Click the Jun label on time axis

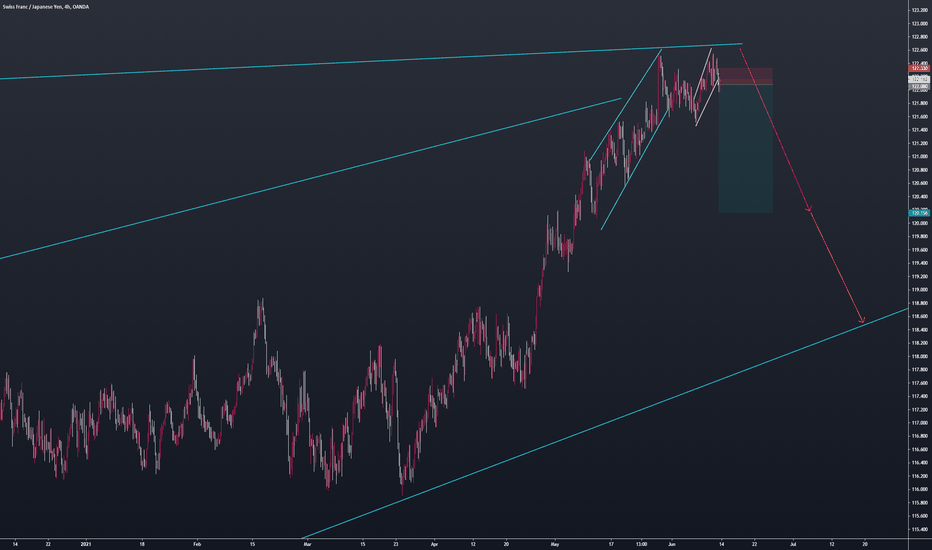pyautogui.click(x=672, y=543)
